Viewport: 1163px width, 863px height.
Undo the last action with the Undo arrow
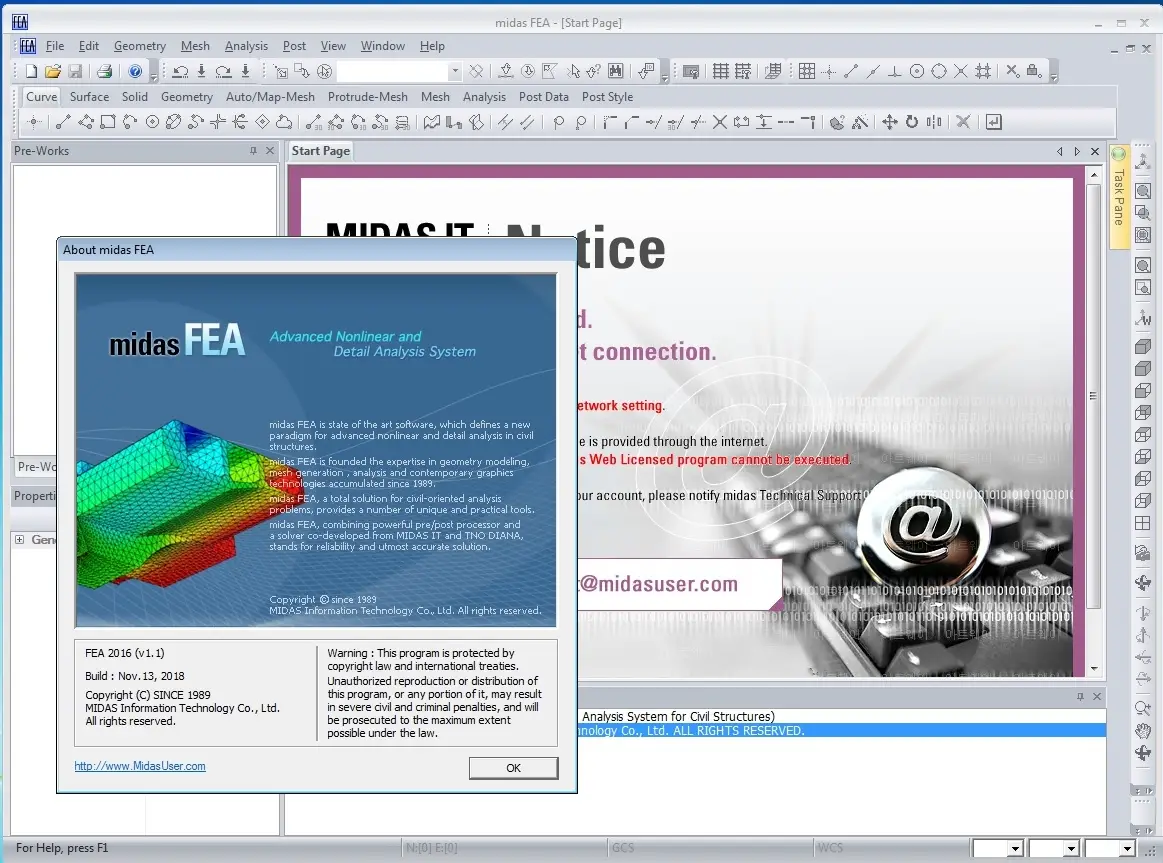180,71
